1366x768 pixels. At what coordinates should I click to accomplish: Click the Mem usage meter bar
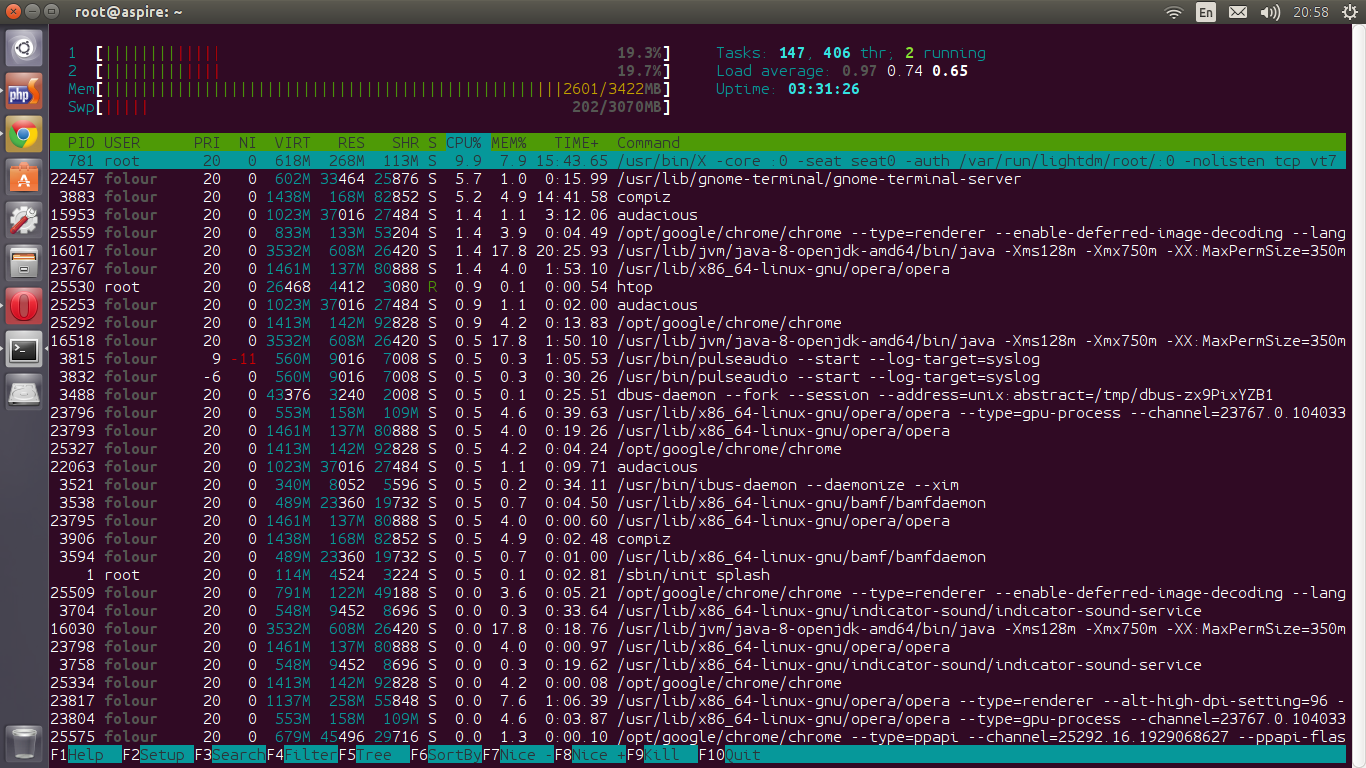coord(380,89)
